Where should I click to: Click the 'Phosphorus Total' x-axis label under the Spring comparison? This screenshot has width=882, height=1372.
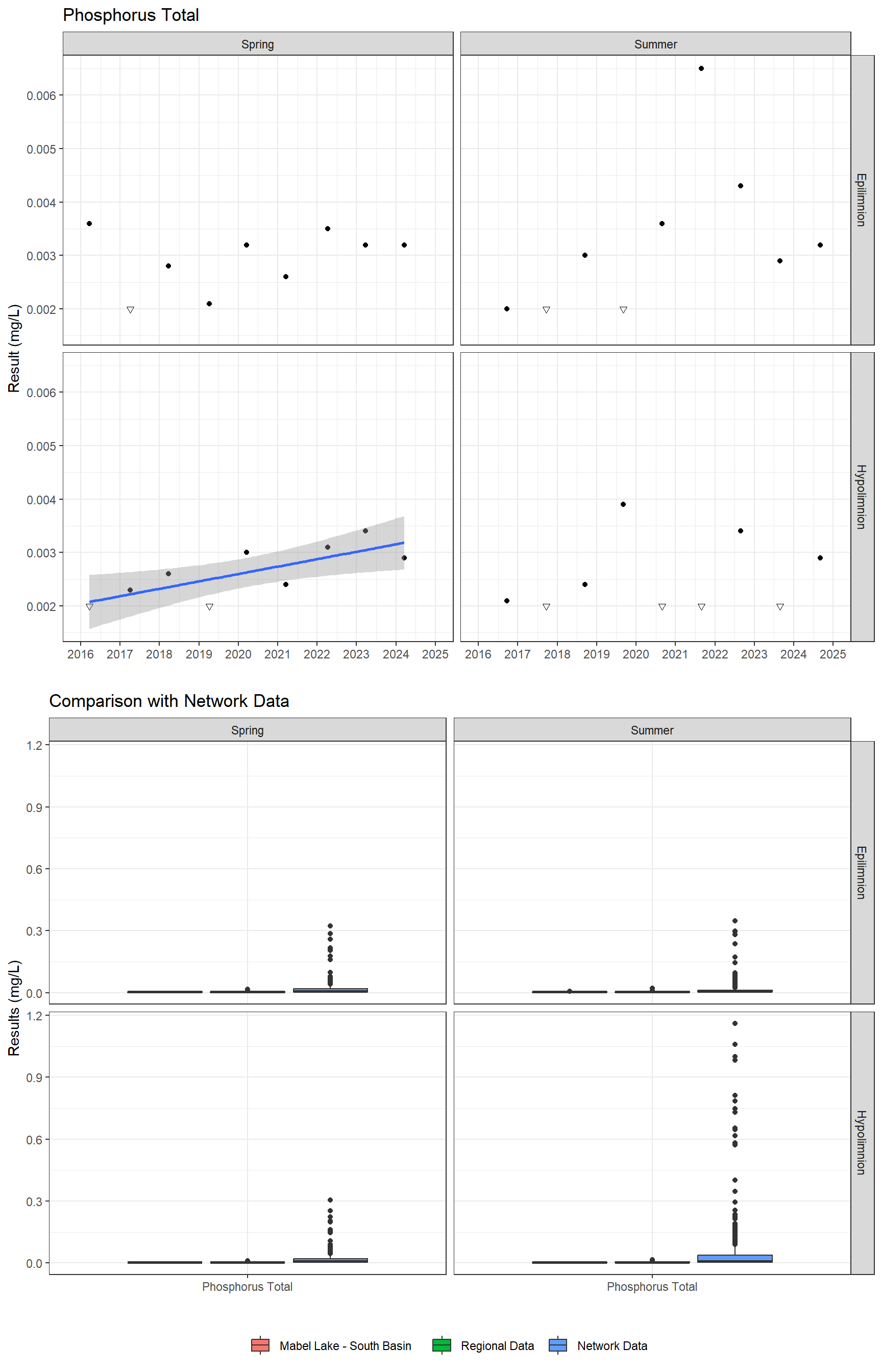248,1287
